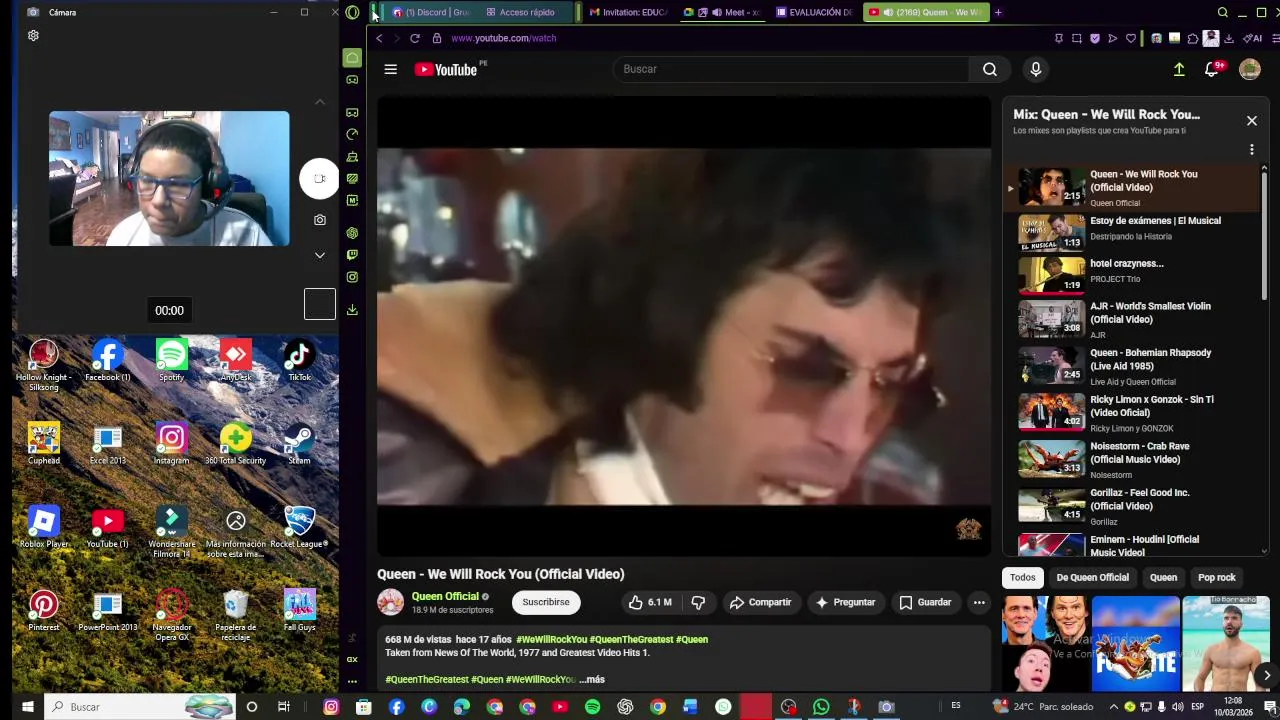1280x720 pixels.
Task: Open YouTube notifications bell
Action: point(1212,69)
